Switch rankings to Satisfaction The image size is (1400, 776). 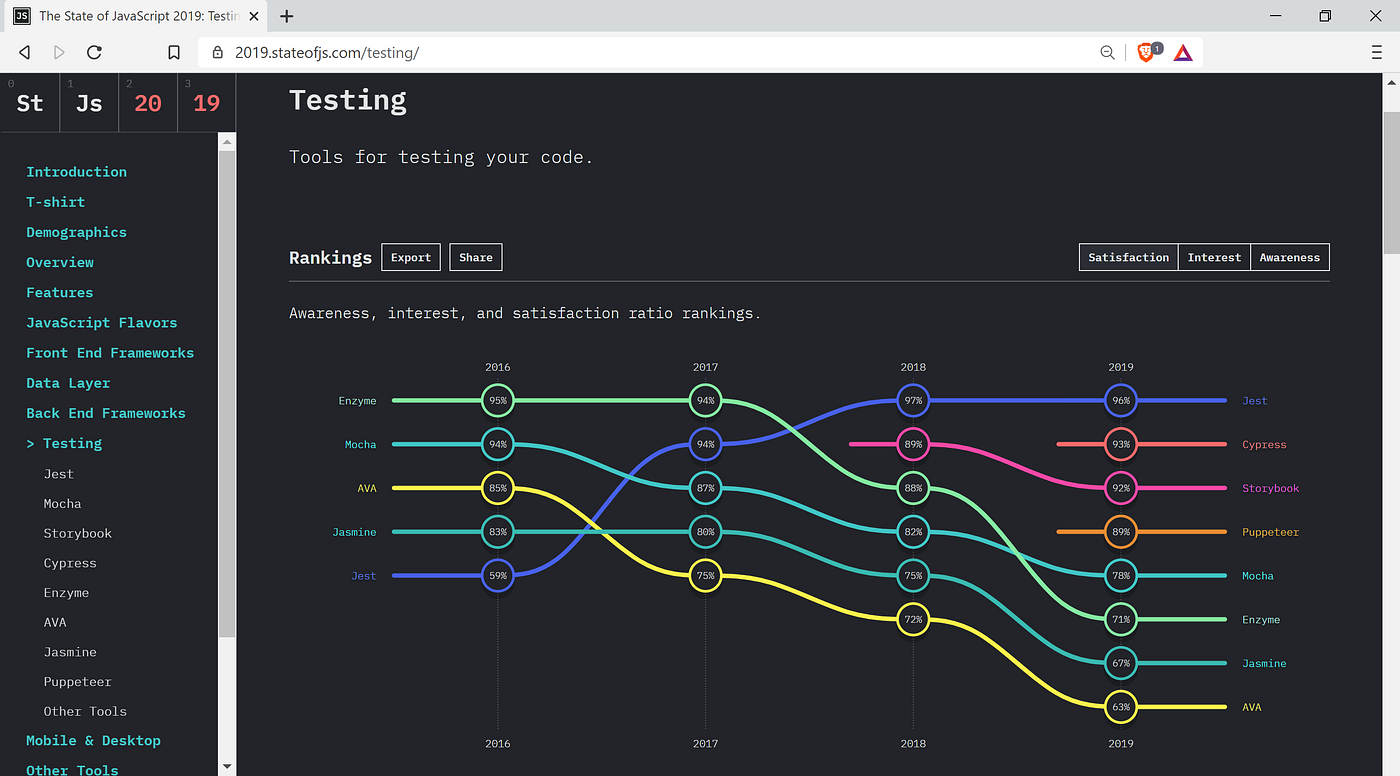click(1128, 258)
